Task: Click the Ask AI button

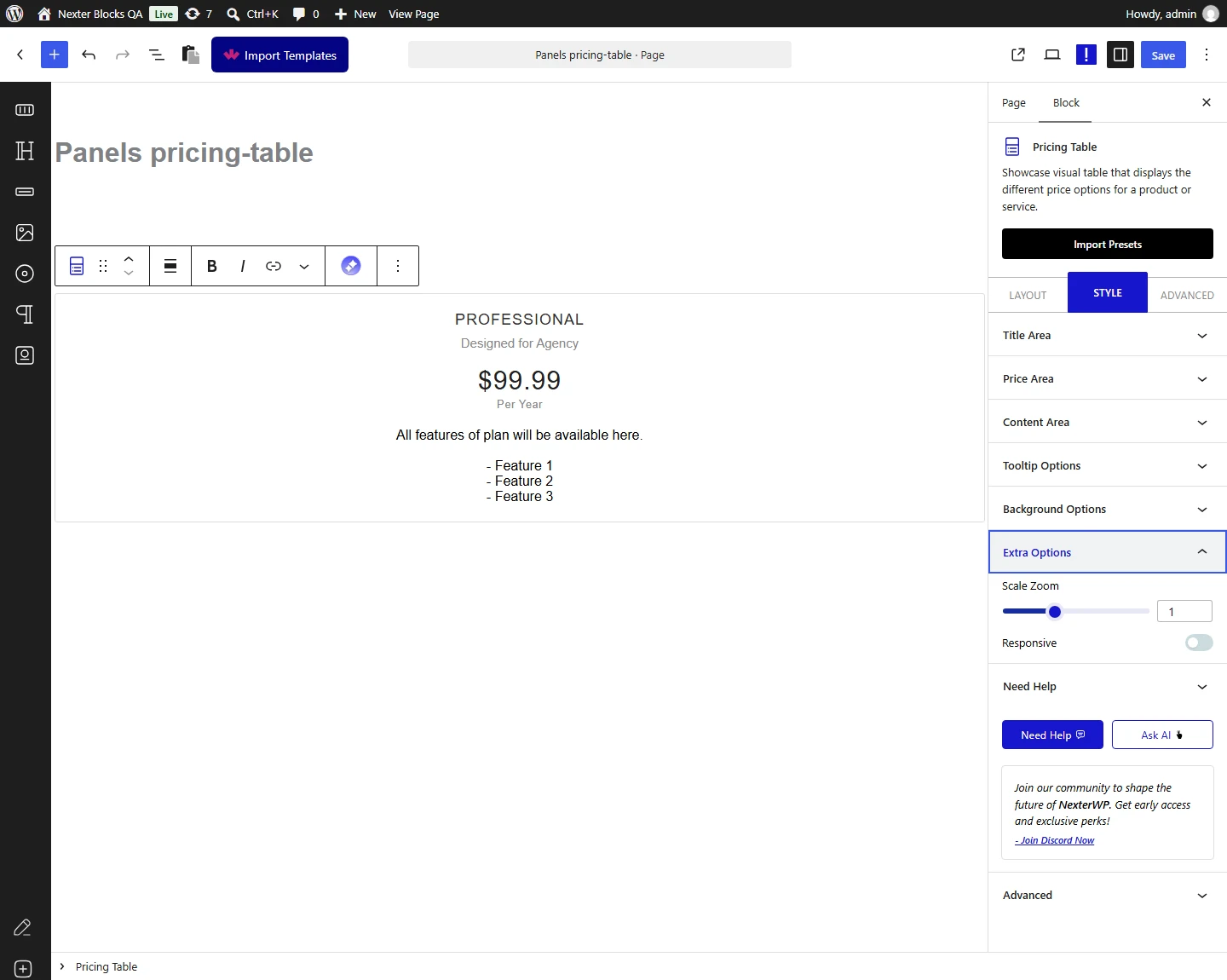Action: (1162, 735)
